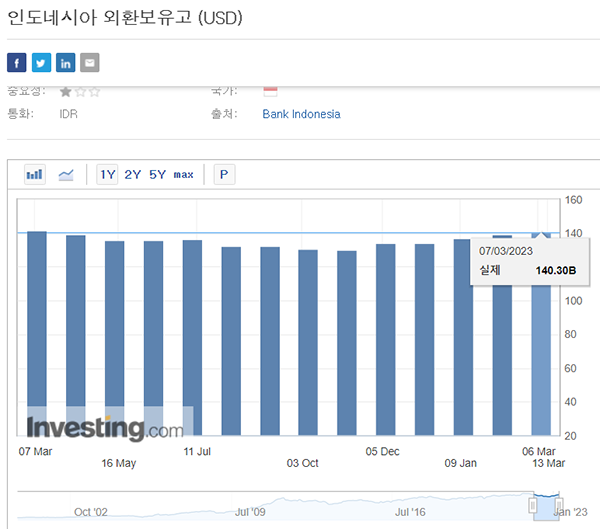The width and height of the screenshot is (600, 529).
Task: Select the 1Y time range
Action: tap(107, 174)
